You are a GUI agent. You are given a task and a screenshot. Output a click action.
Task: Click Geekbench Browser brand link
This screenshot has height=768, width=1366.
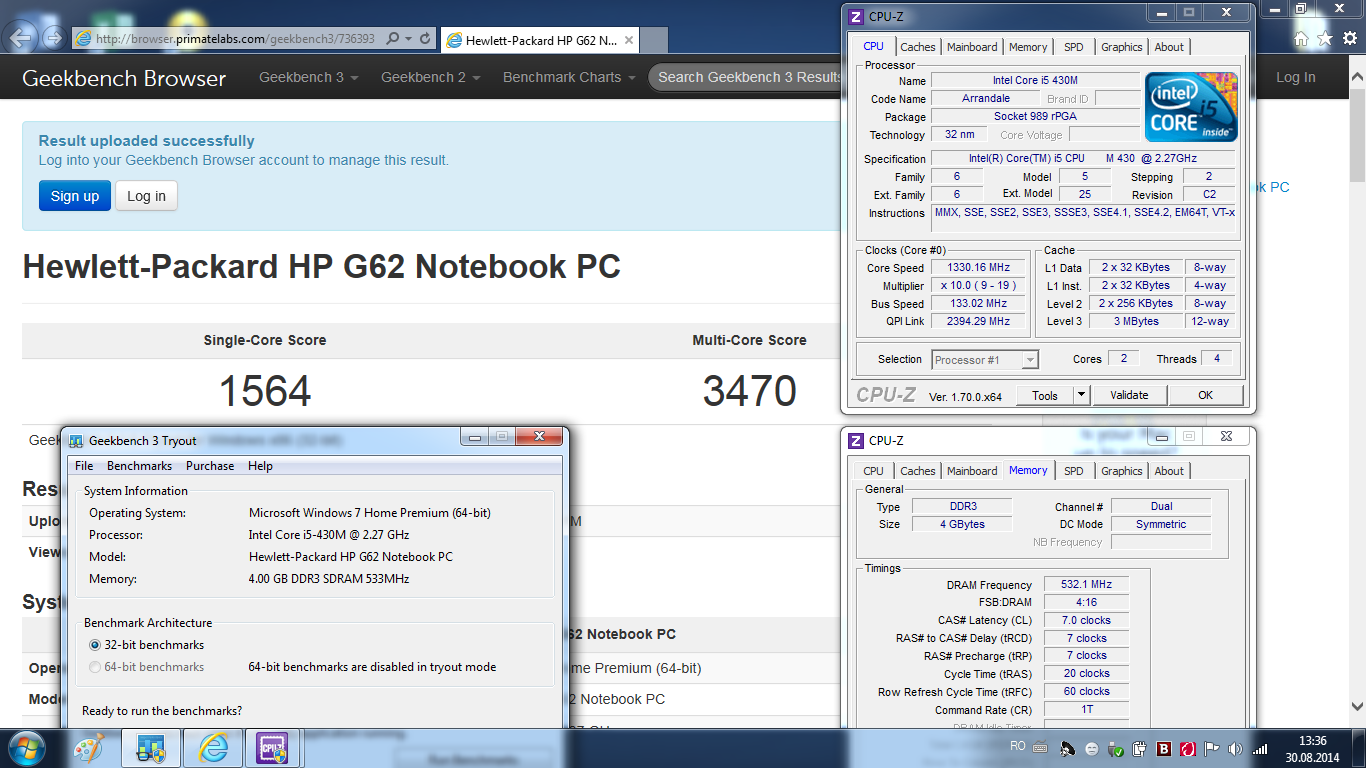tap(124, 78)
